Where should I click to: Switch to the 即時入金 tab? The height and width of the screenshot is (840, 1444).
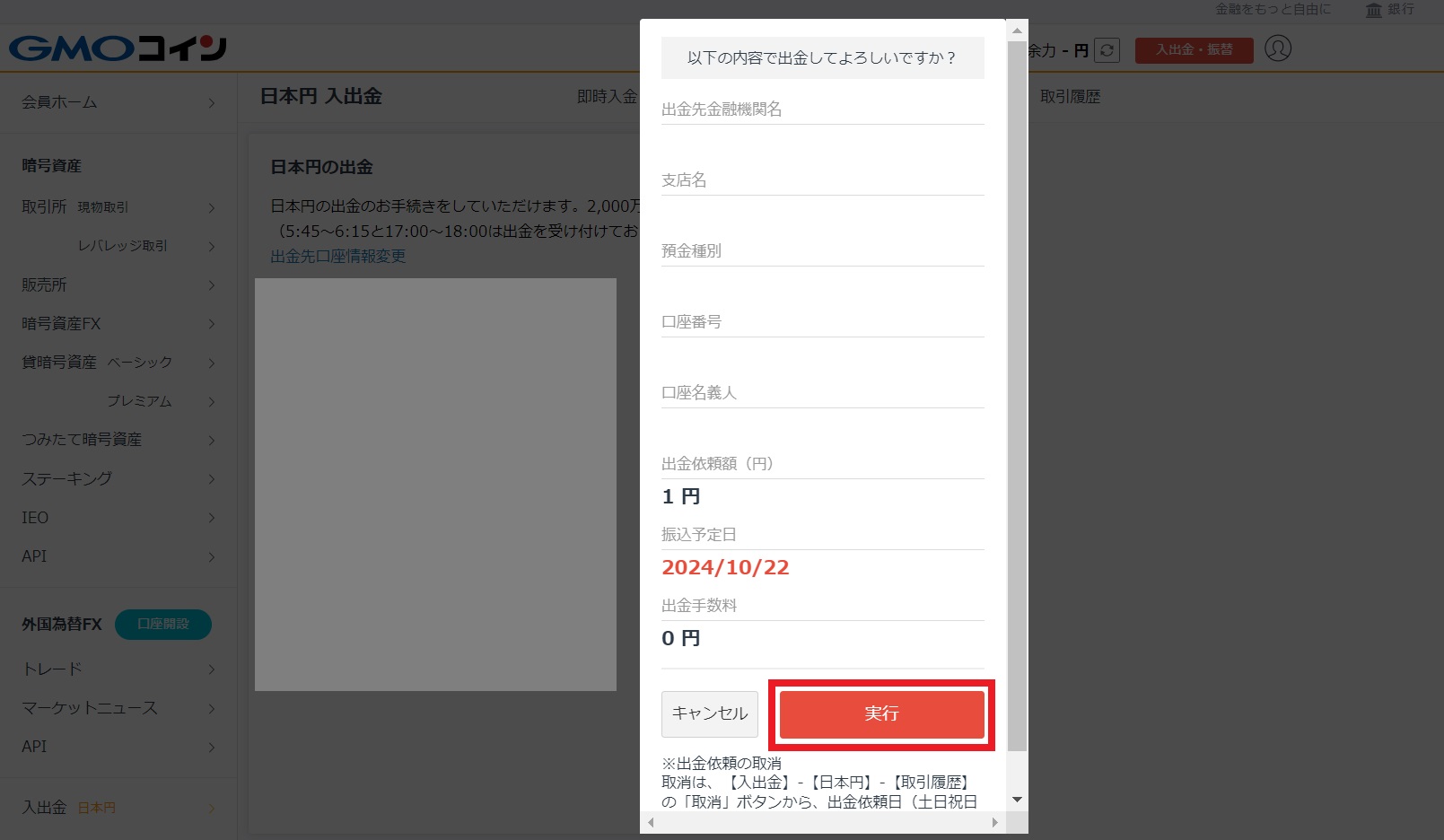click(607, 97)
